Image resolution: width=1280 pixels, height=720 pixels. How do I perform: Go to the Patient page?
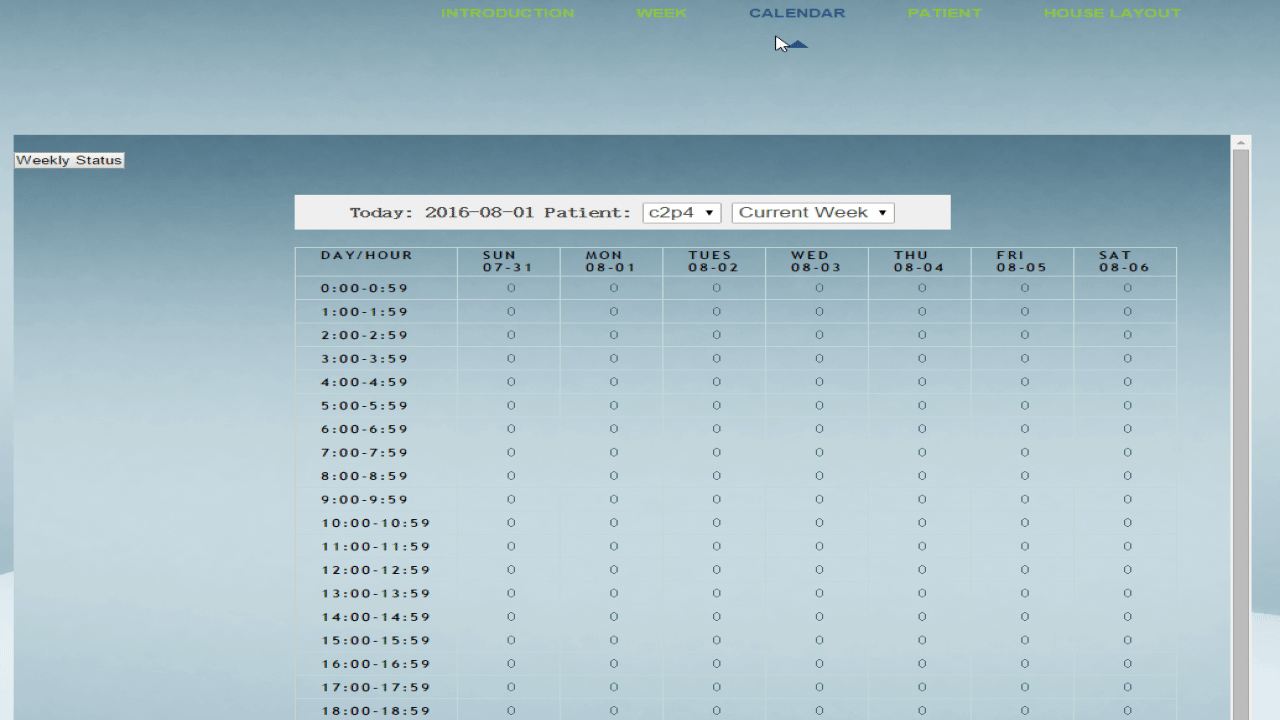pos(944,13)
